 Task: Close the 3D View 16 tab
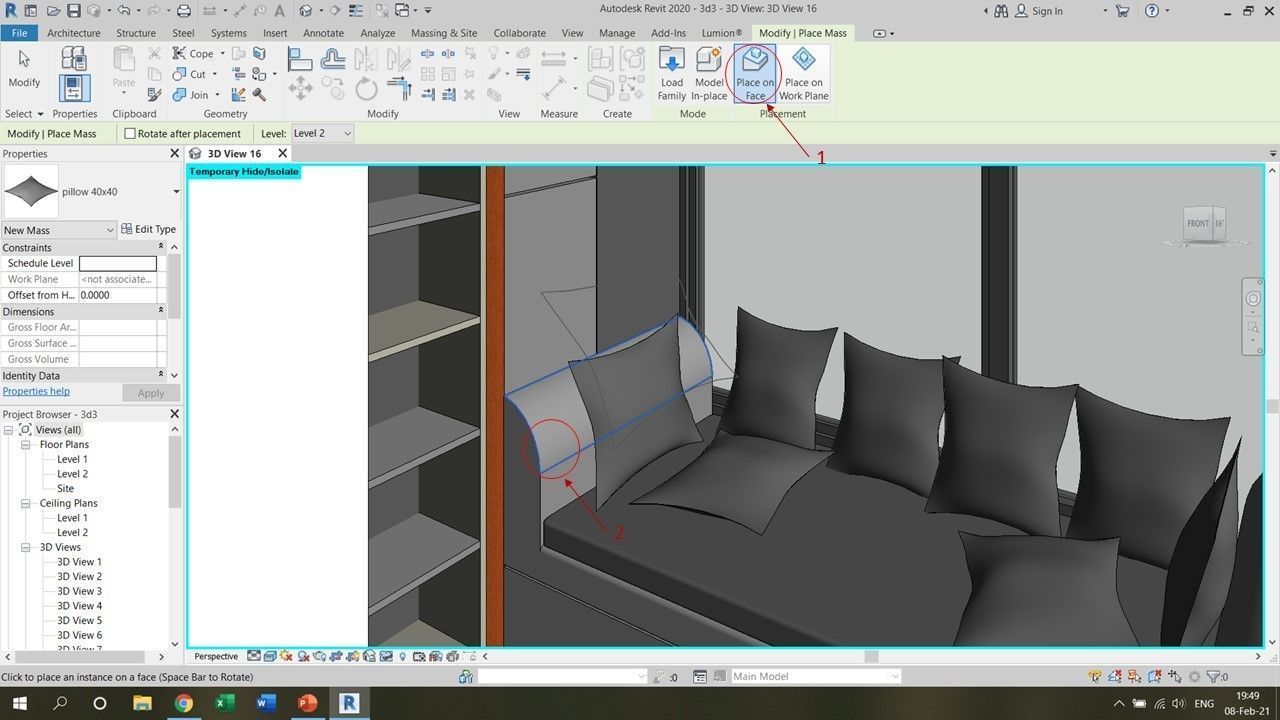(282, 154)
